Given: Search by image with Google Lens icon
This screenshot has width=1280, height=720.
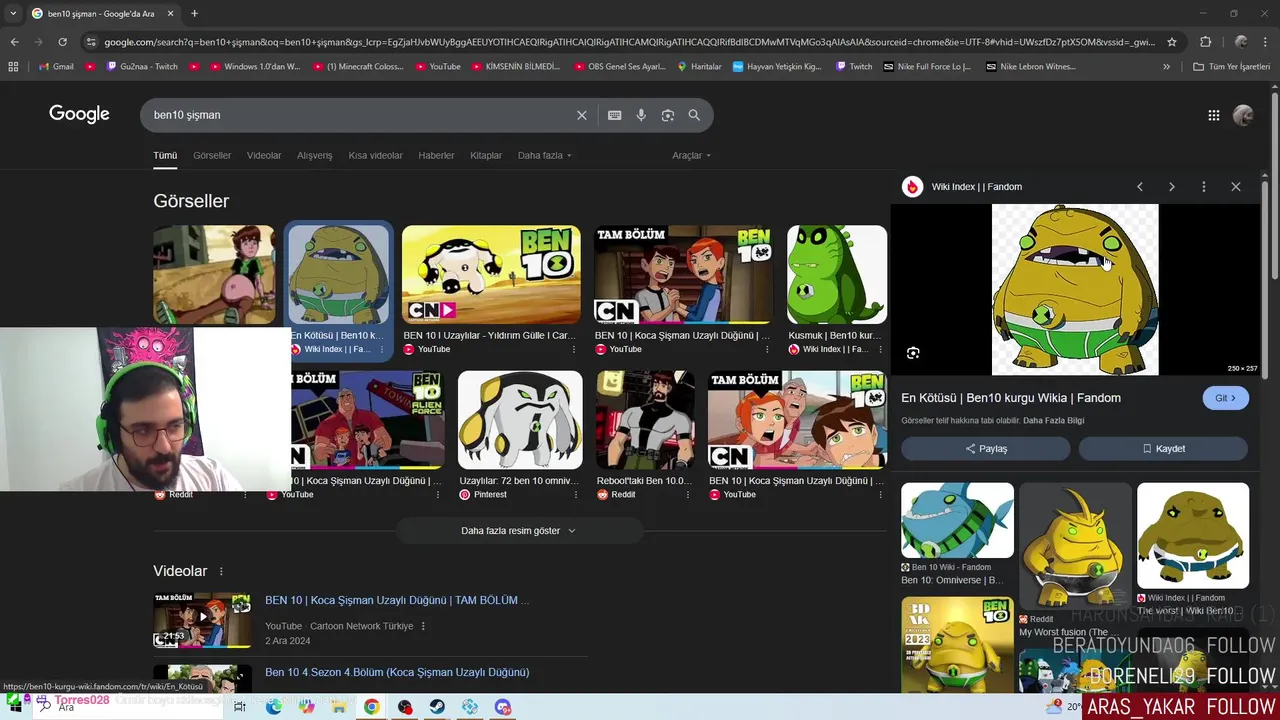Looking at the screenshot, I should 668,115.
